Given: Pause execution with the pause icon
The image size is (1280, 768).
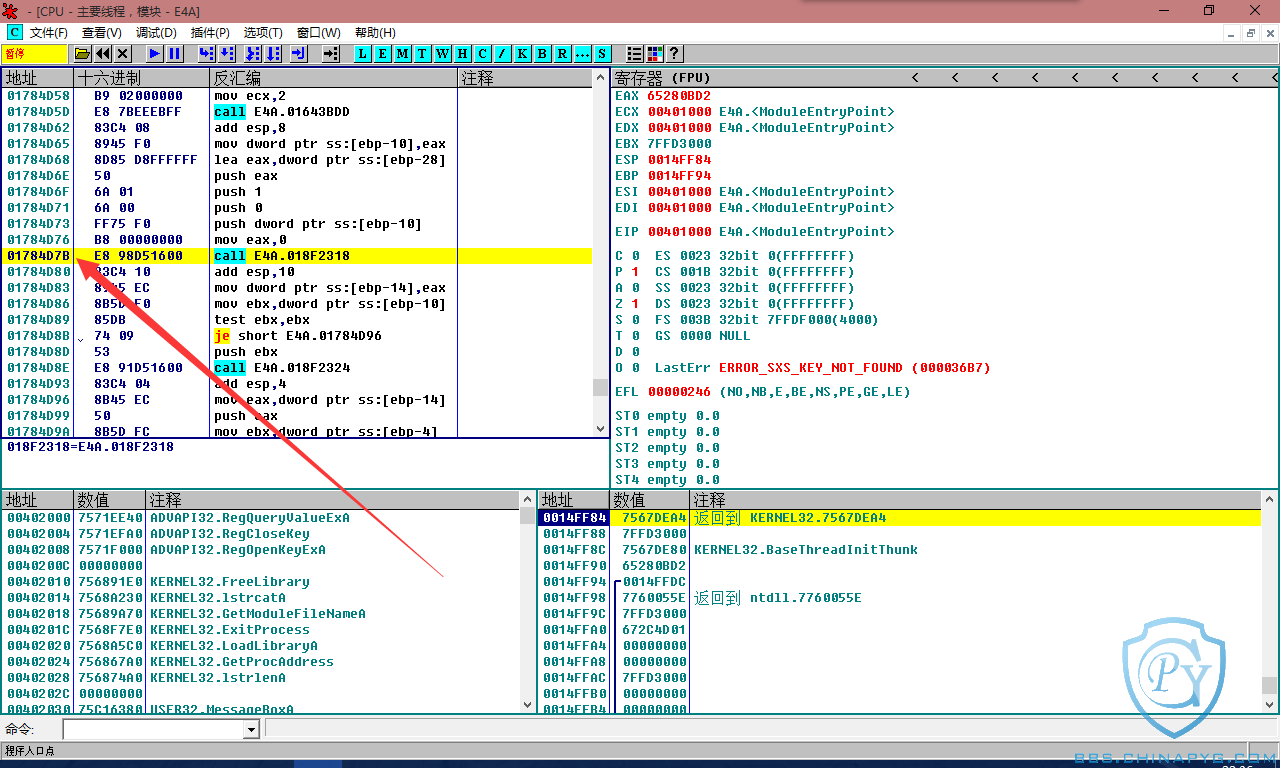Looking at the screenshot, I should [x=175, y=53].
